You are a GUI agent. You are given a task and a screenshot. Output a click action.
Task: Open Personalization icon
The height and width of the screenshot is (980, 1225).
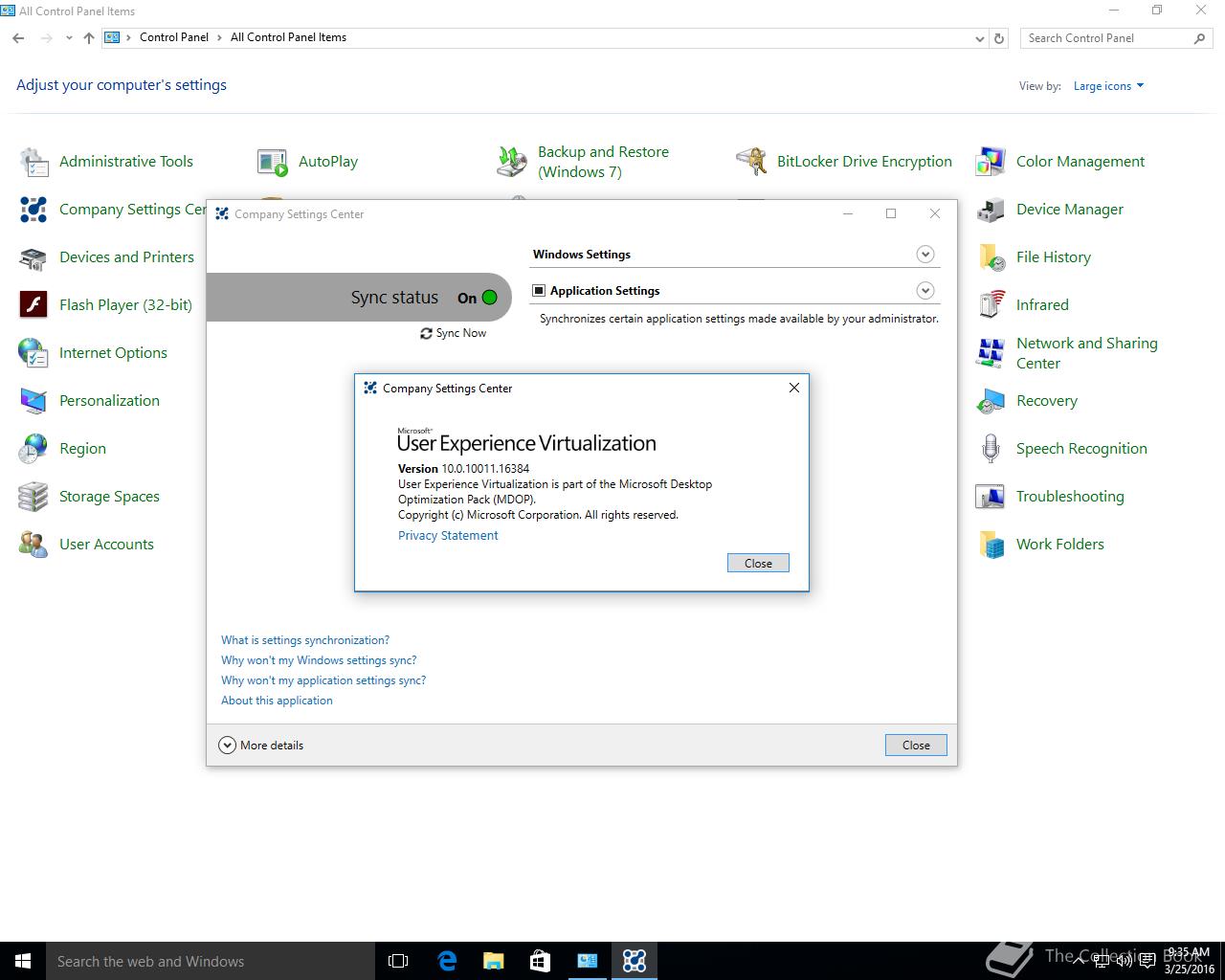(x=34, y=401)
